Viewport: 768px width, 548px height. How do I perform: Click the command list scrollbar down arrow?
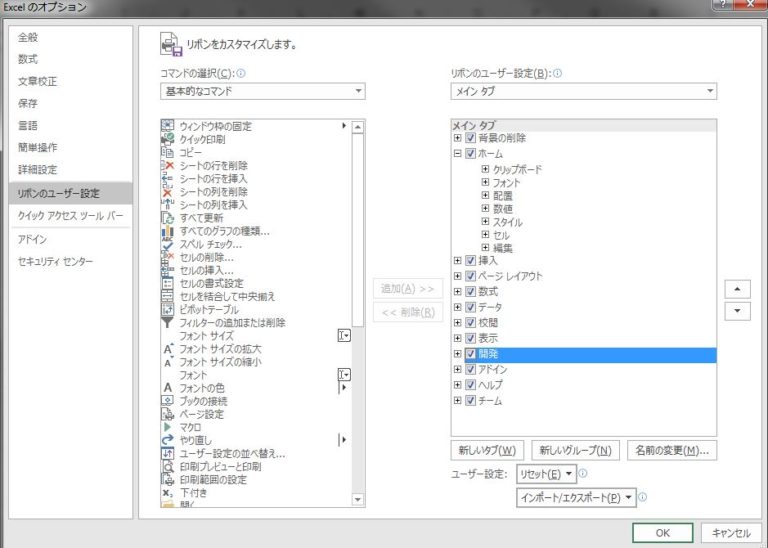[358, 498]
